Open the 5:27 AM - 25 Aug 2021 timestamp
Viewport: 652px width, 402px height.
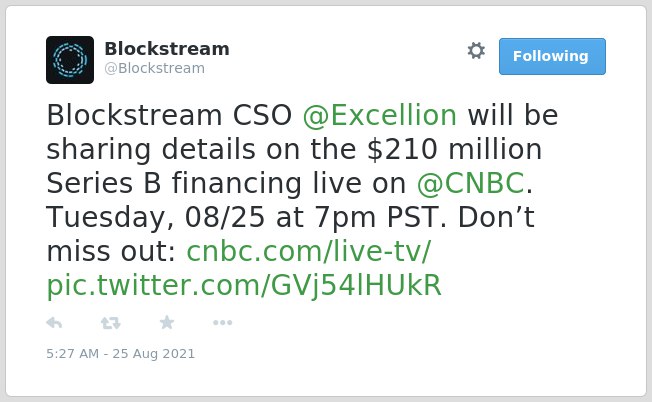(120, 354)
